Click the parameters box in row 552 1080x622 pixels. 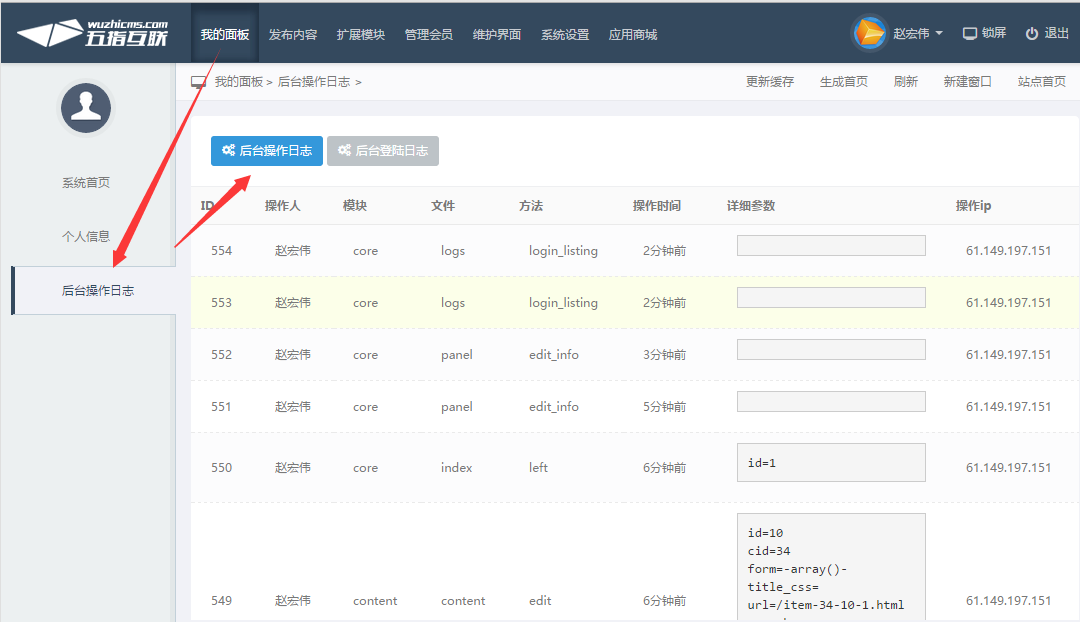coord(831,350)
